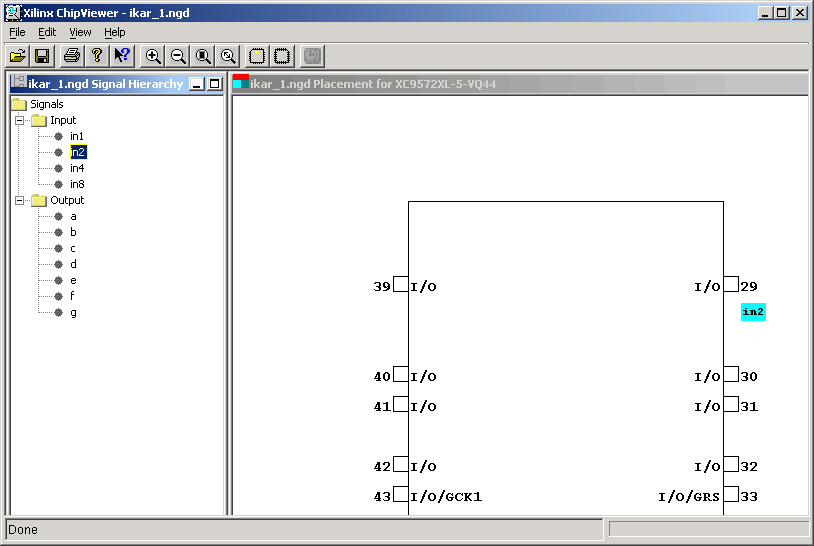814x546 pixels.
Task: Click pin 42 box on the chip
Action: point(401,464)
